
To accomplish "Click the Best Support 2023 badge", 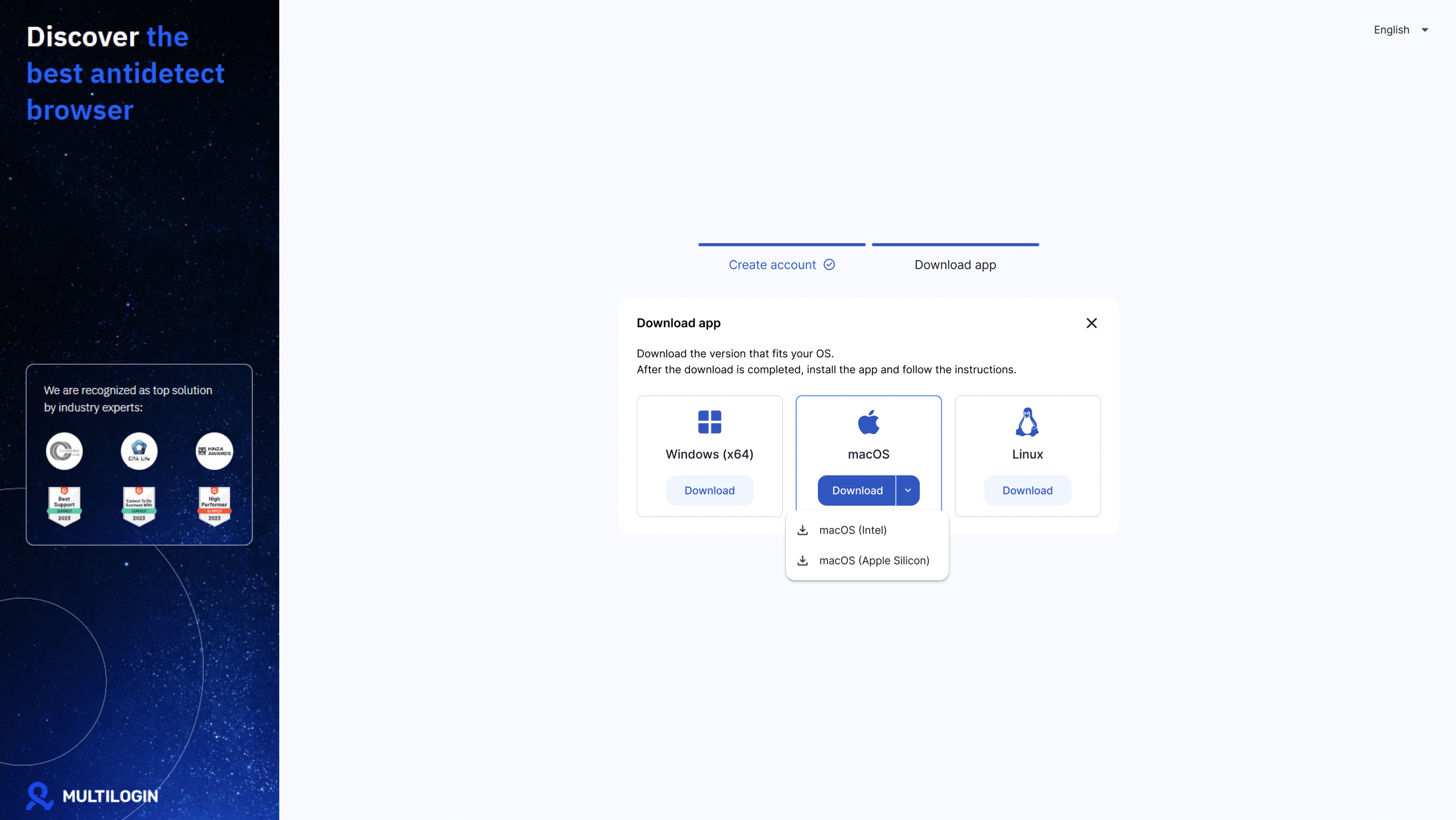I will click(x=64, y=505).
